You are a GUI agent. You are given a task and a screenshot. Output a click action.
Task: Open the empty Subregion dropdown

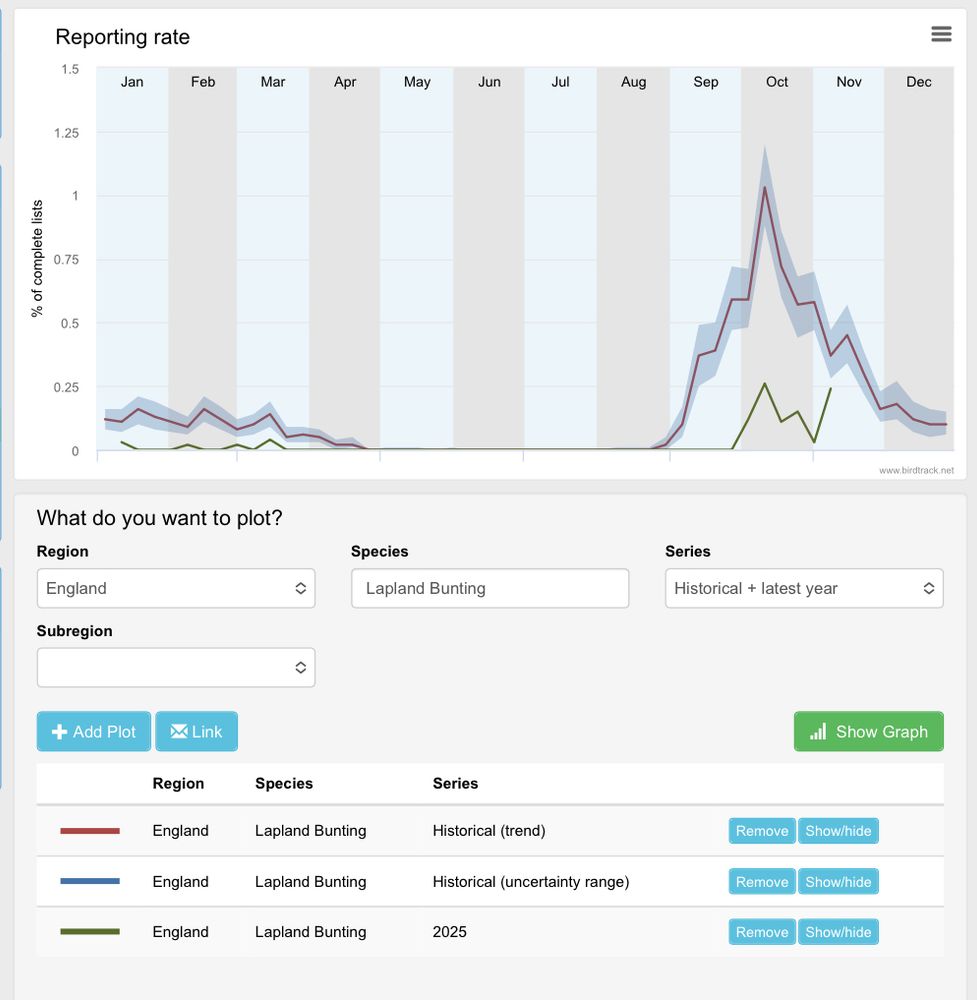click(x=176, y=668)
